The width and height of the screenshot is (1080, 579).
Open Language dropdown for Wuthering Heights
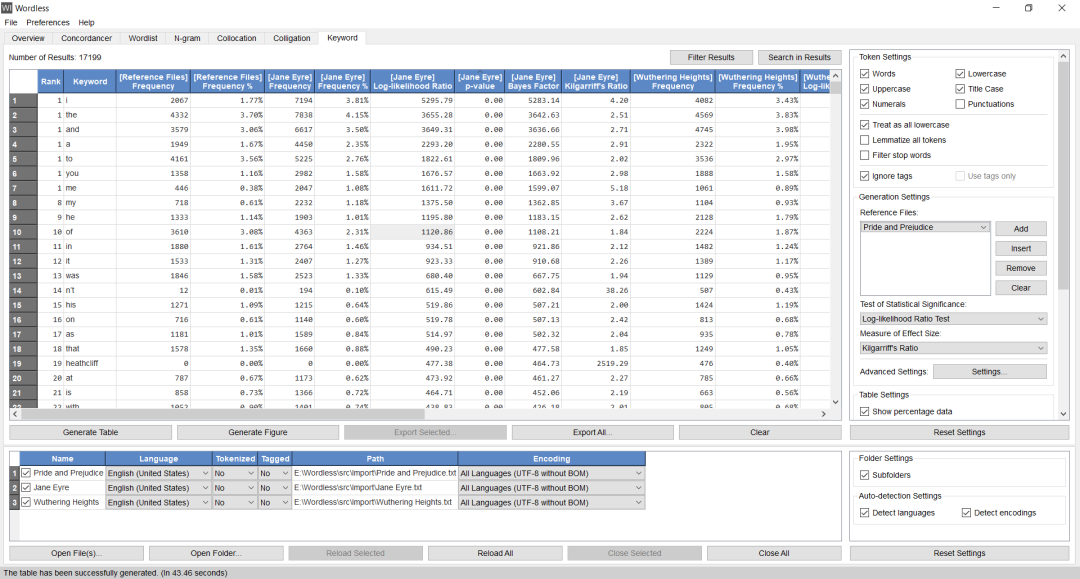[x=158, y=503]
